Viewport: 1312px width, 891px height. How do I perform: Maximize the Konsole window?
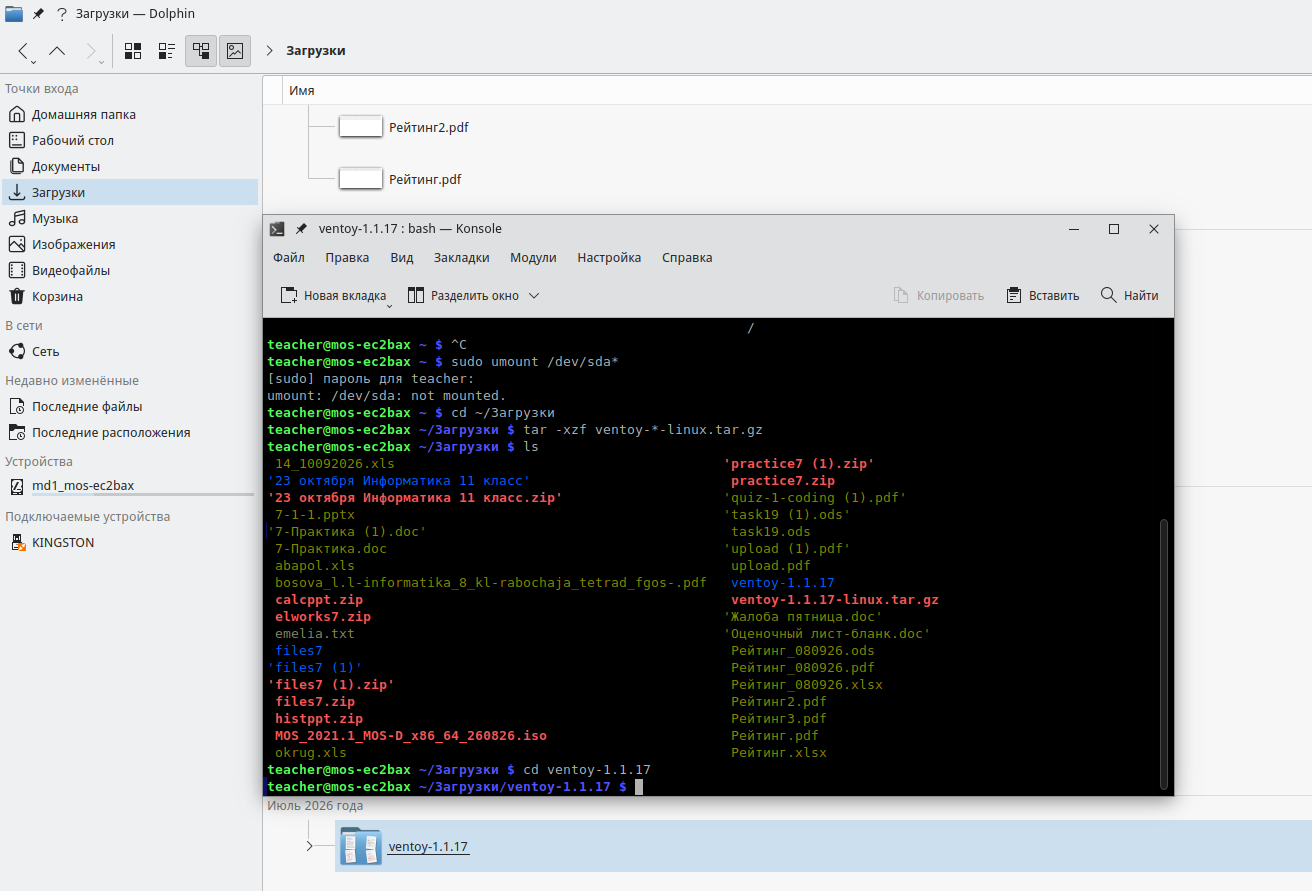(x=1113, y=229)
